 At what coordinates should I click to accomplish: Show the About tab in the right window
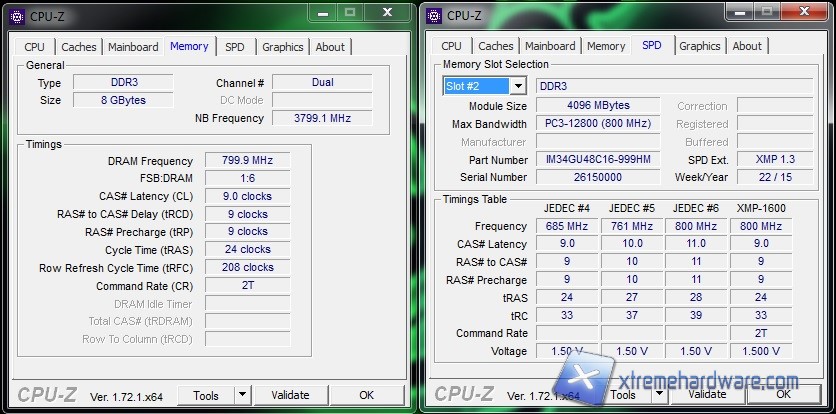[x=747, y=46]
